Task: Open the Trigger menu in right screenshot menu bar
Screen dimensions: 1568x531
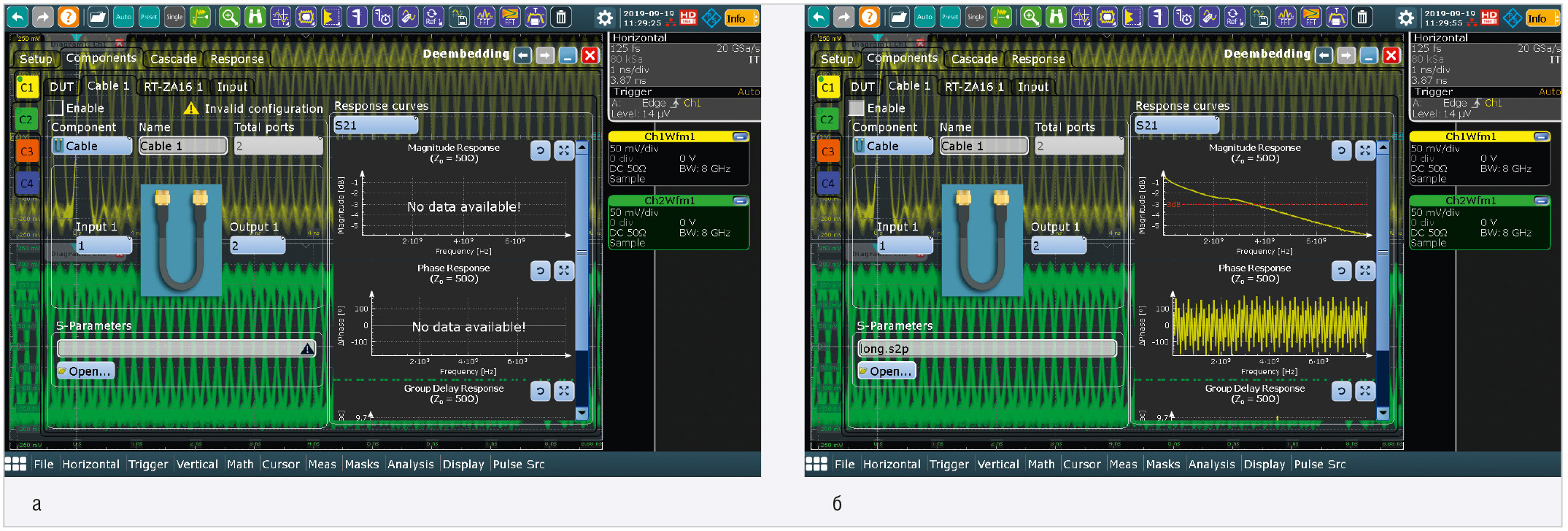Action: [949, 464]
